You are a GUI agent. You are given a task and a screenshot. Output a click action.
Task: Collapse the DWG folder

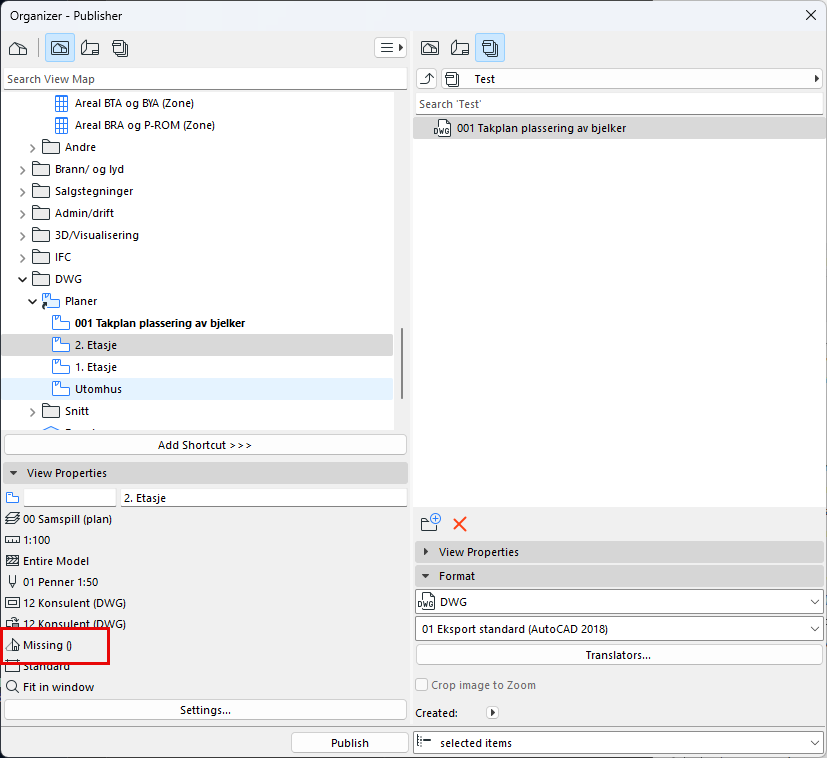coord(23,279)
